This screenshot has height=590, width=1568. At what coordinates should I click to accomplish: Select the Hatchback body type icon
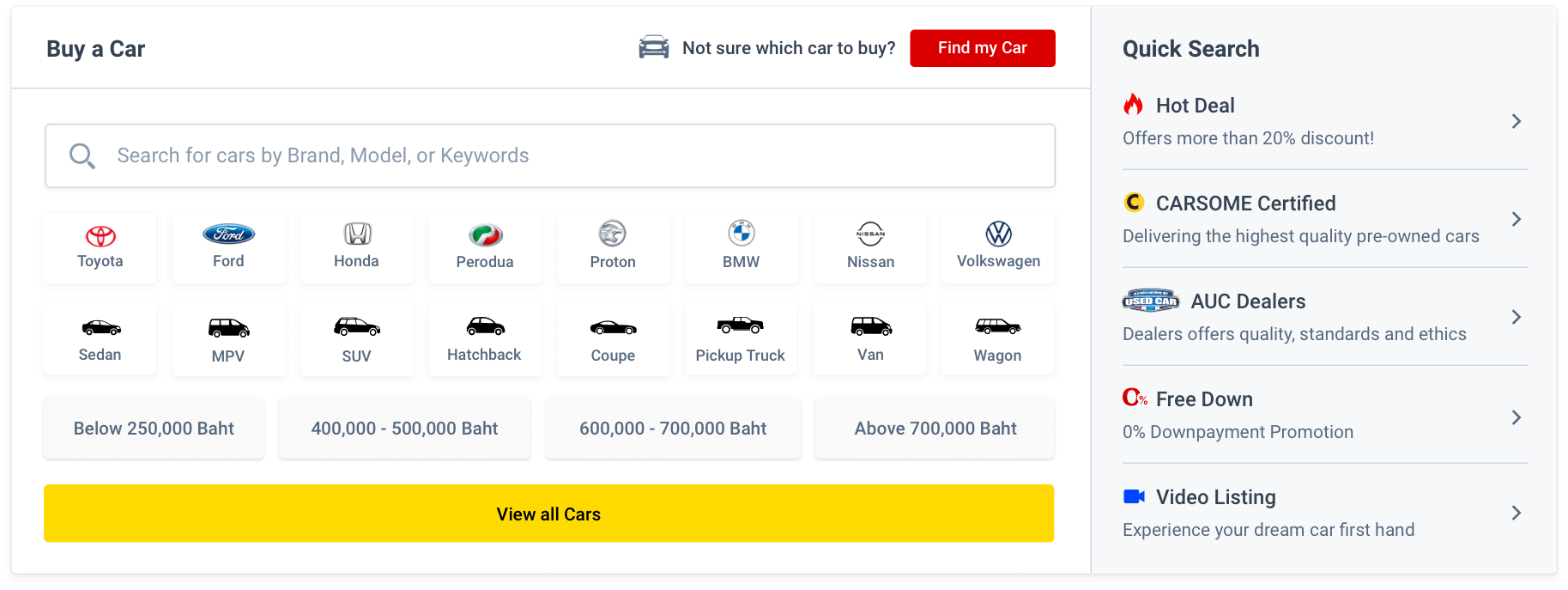coord(485,325)
